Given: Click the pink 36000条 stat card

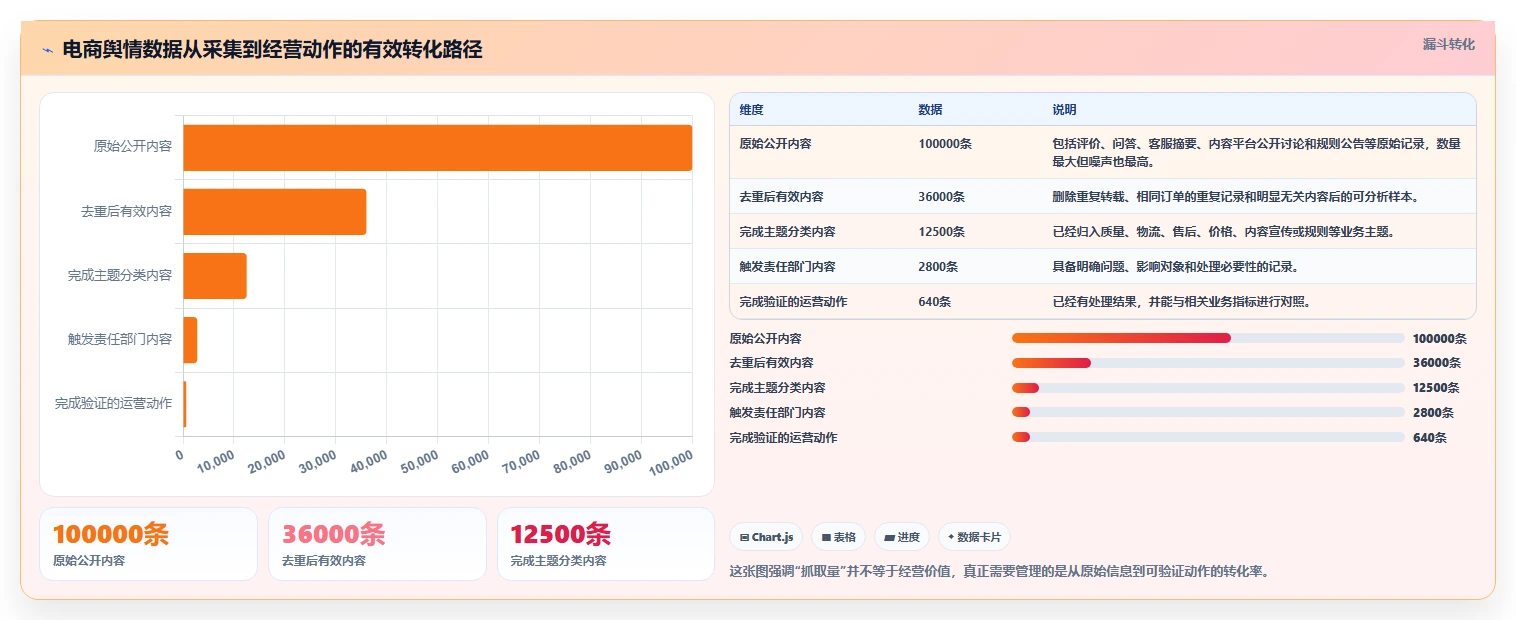Looking at the screenshot, I should tap(377, 544).
